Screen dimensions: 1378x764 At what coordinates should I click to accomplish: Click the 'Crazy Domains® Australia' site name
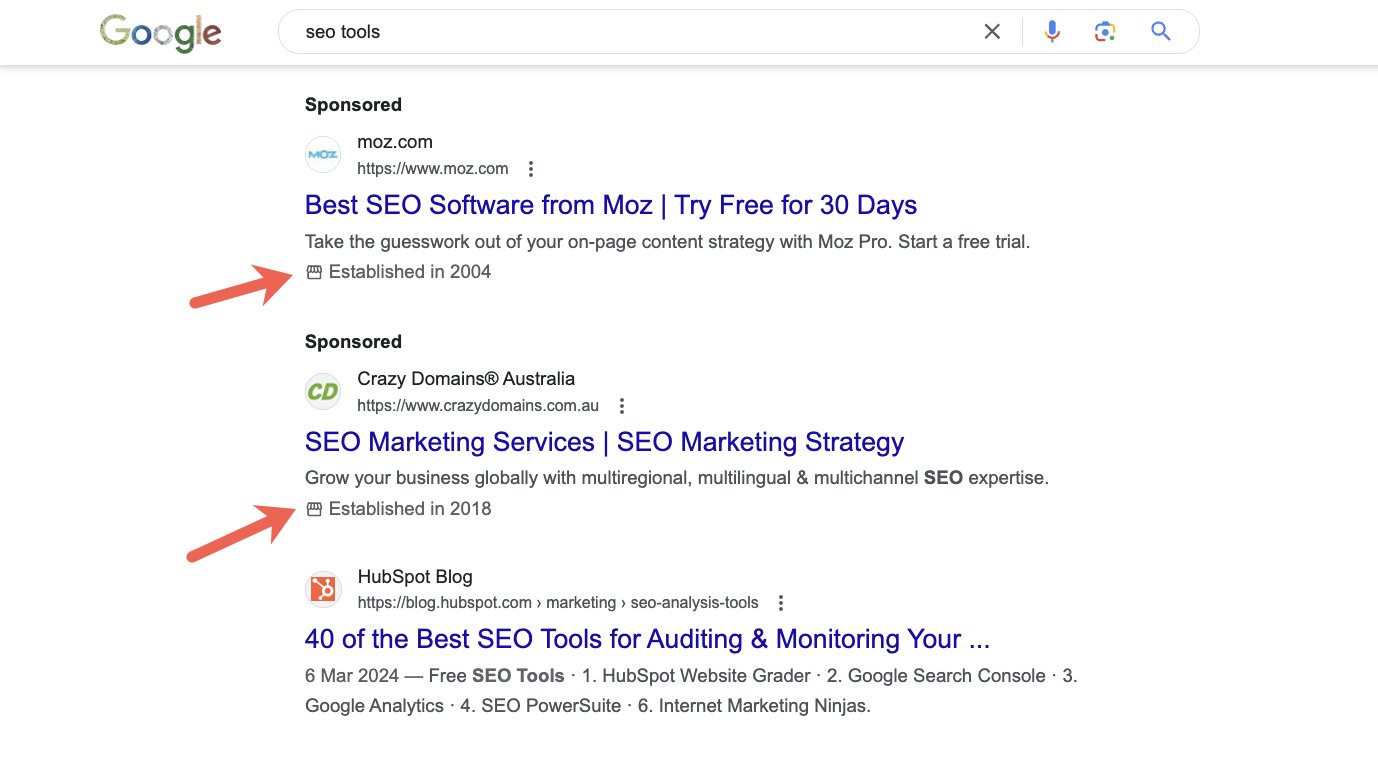[x=466, y=379]
